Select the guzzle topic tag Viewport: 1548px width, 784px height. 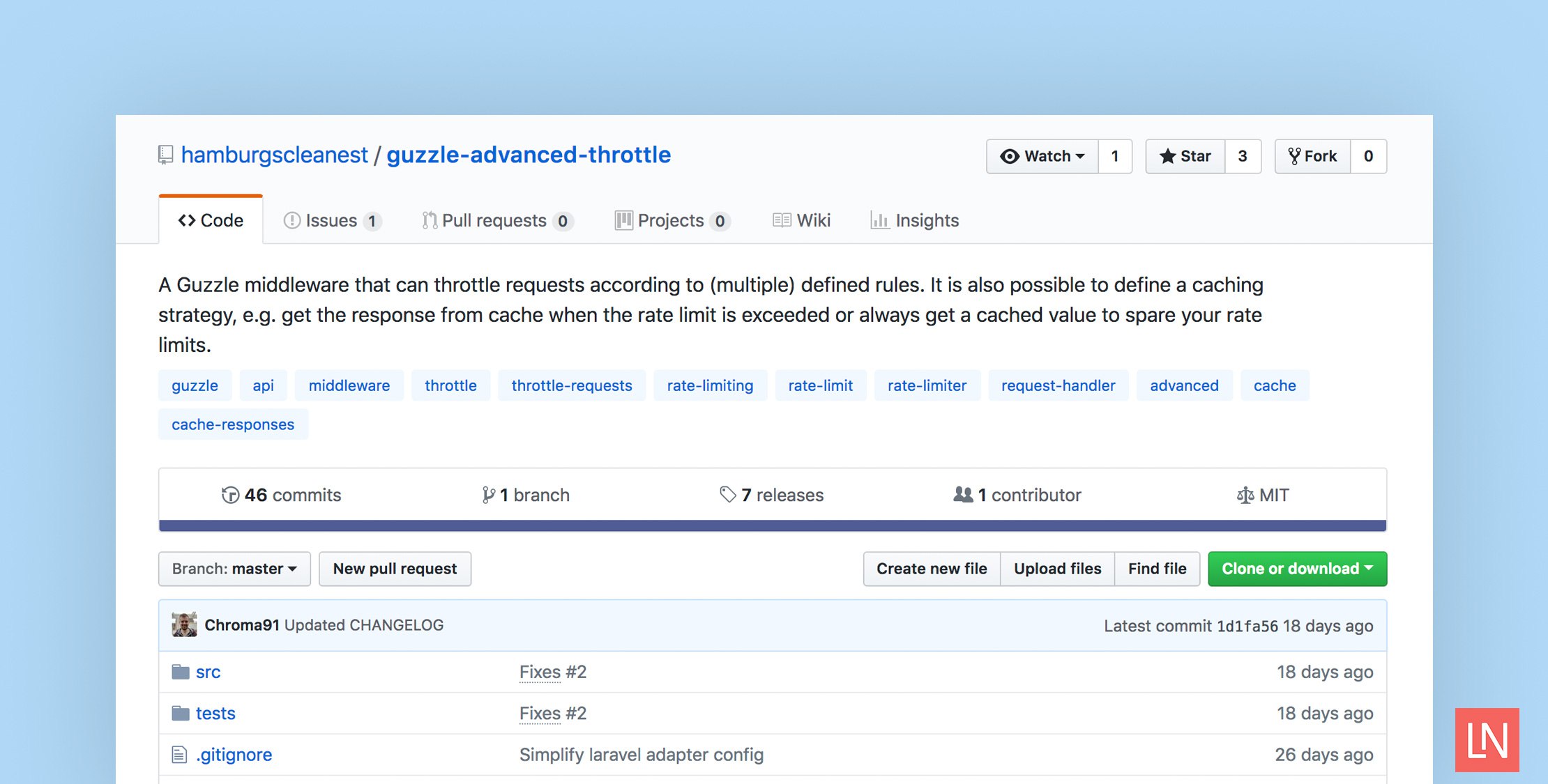195,385
